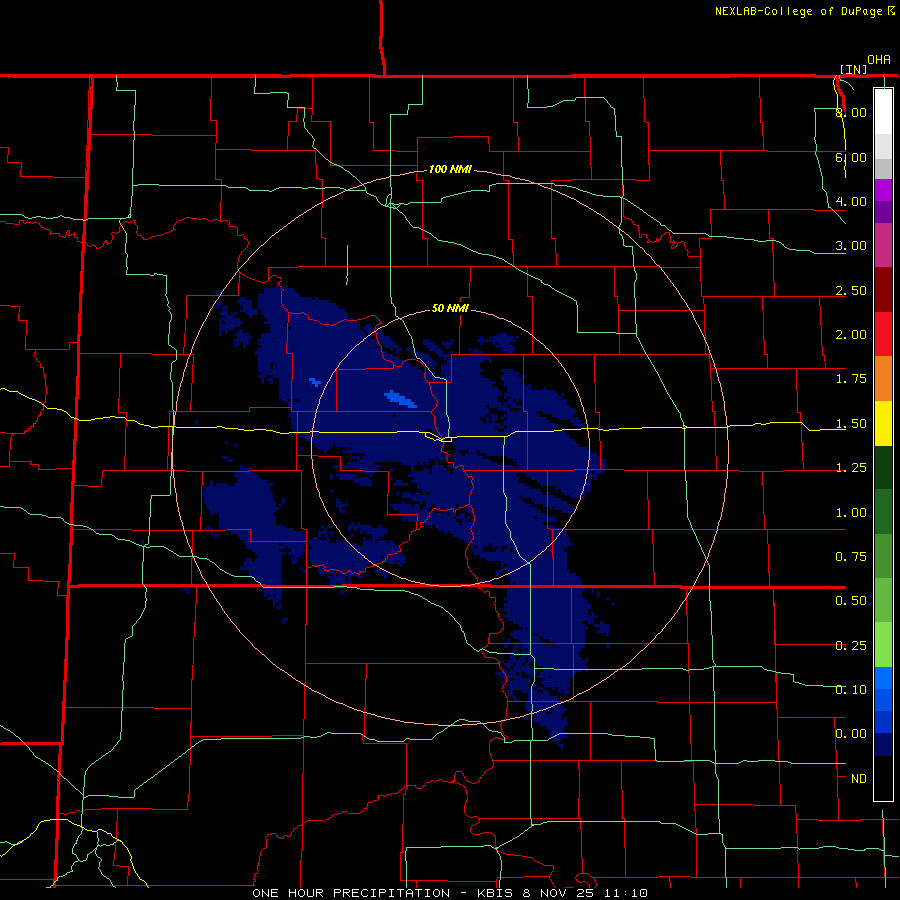Click the 1.75 legend value
The height and width of the screenshot is (900, 900).
pyautogui.click(x=851, y=379)
